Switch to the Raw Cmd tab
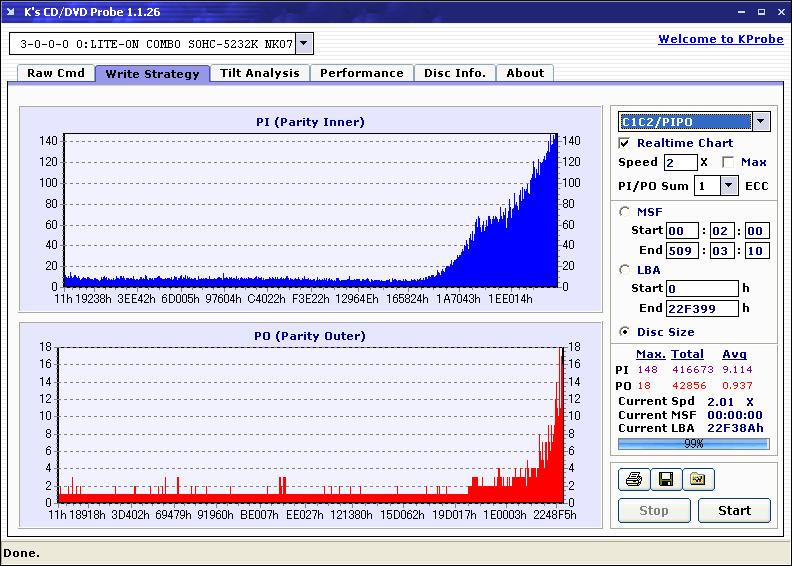 pyautogui.click(x=56, y=73)
